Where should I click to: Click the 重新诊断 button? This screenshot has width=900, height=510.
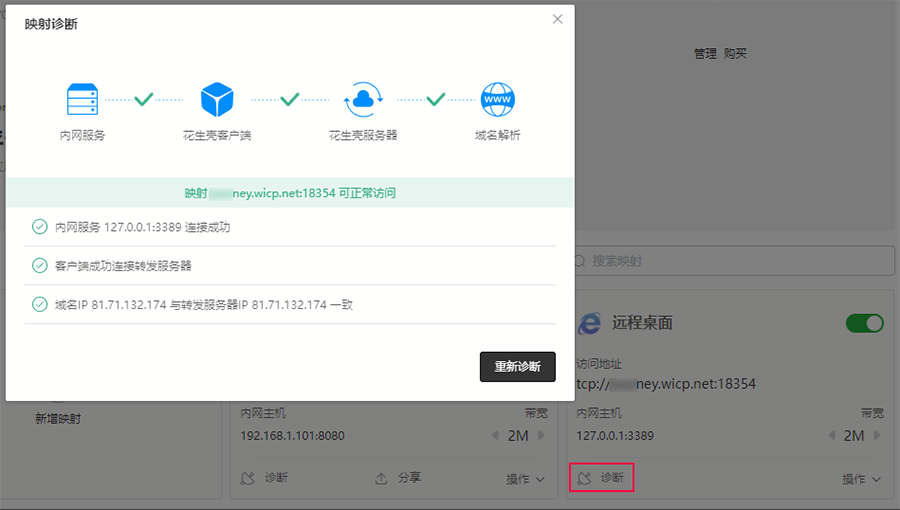click(517, 367)
